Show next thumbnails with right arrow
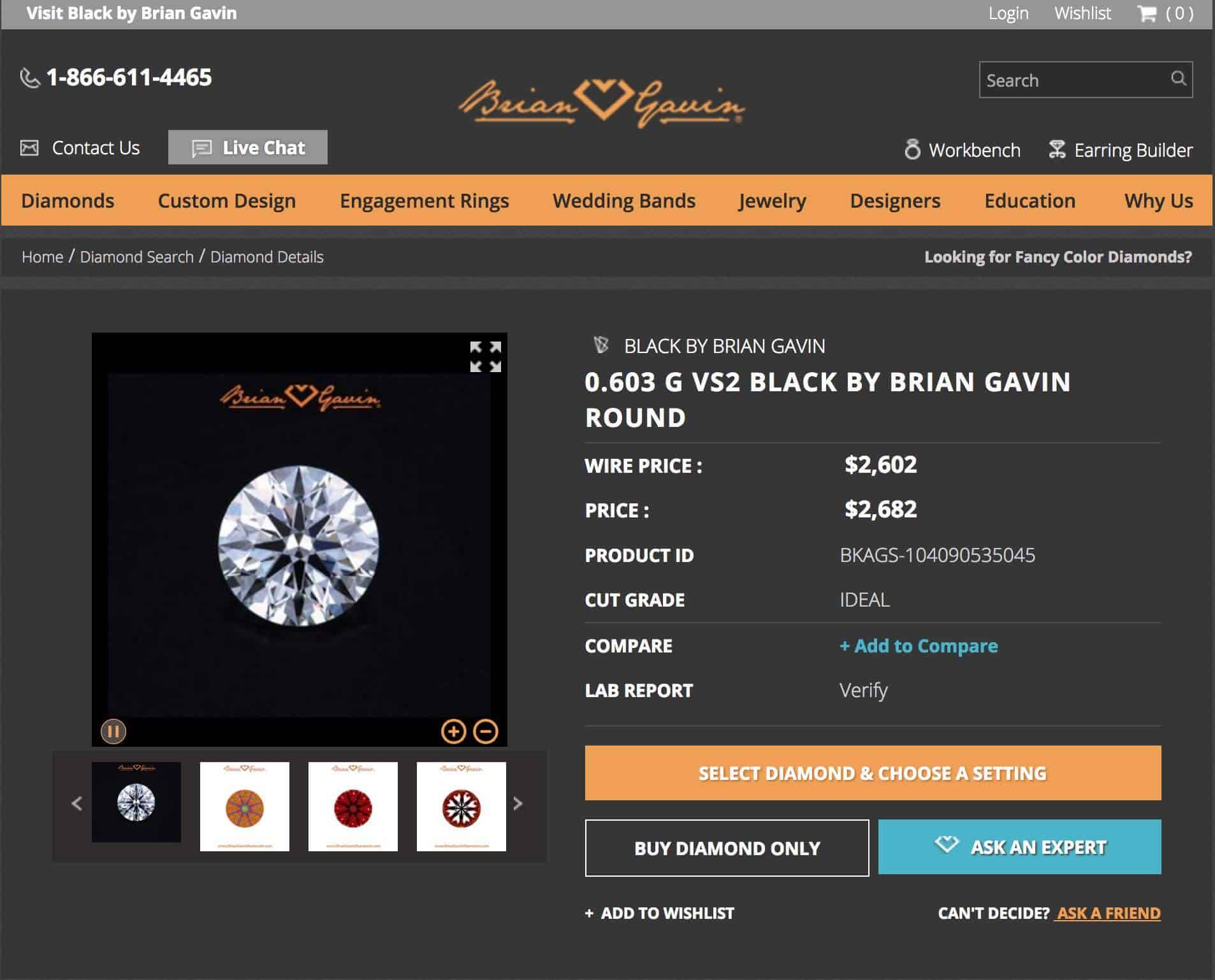Viewport: 1215px width, 980px height. pos(518,803)
